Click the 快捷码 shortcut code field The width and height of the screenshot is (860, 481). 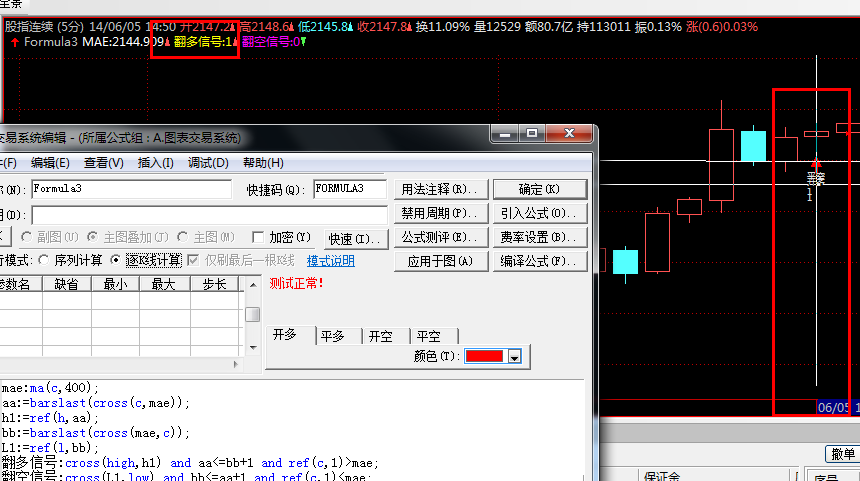pyautogui.click(x=350, y=188)
